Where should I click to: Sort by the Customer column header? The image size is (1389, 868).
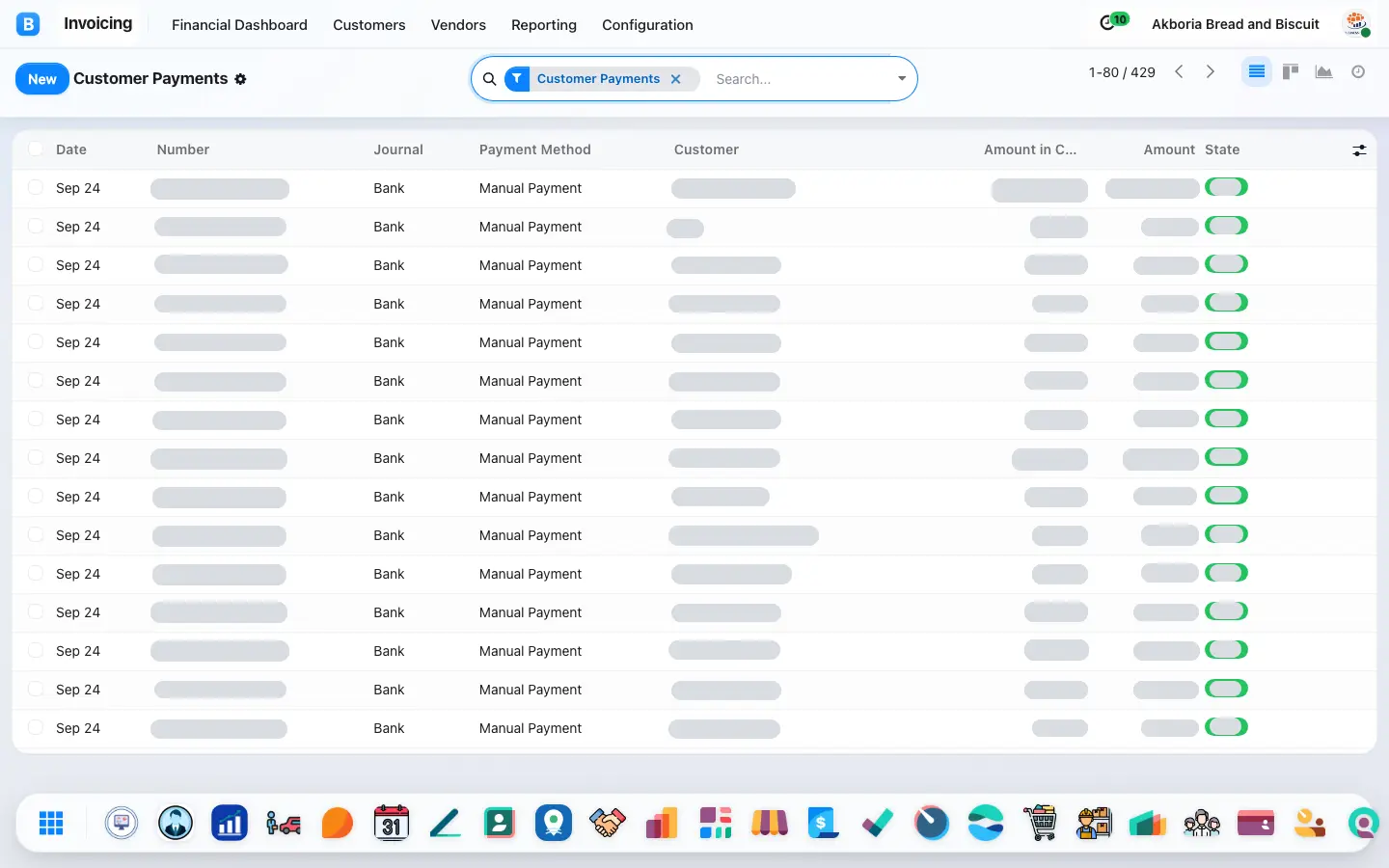click(706, 149)
